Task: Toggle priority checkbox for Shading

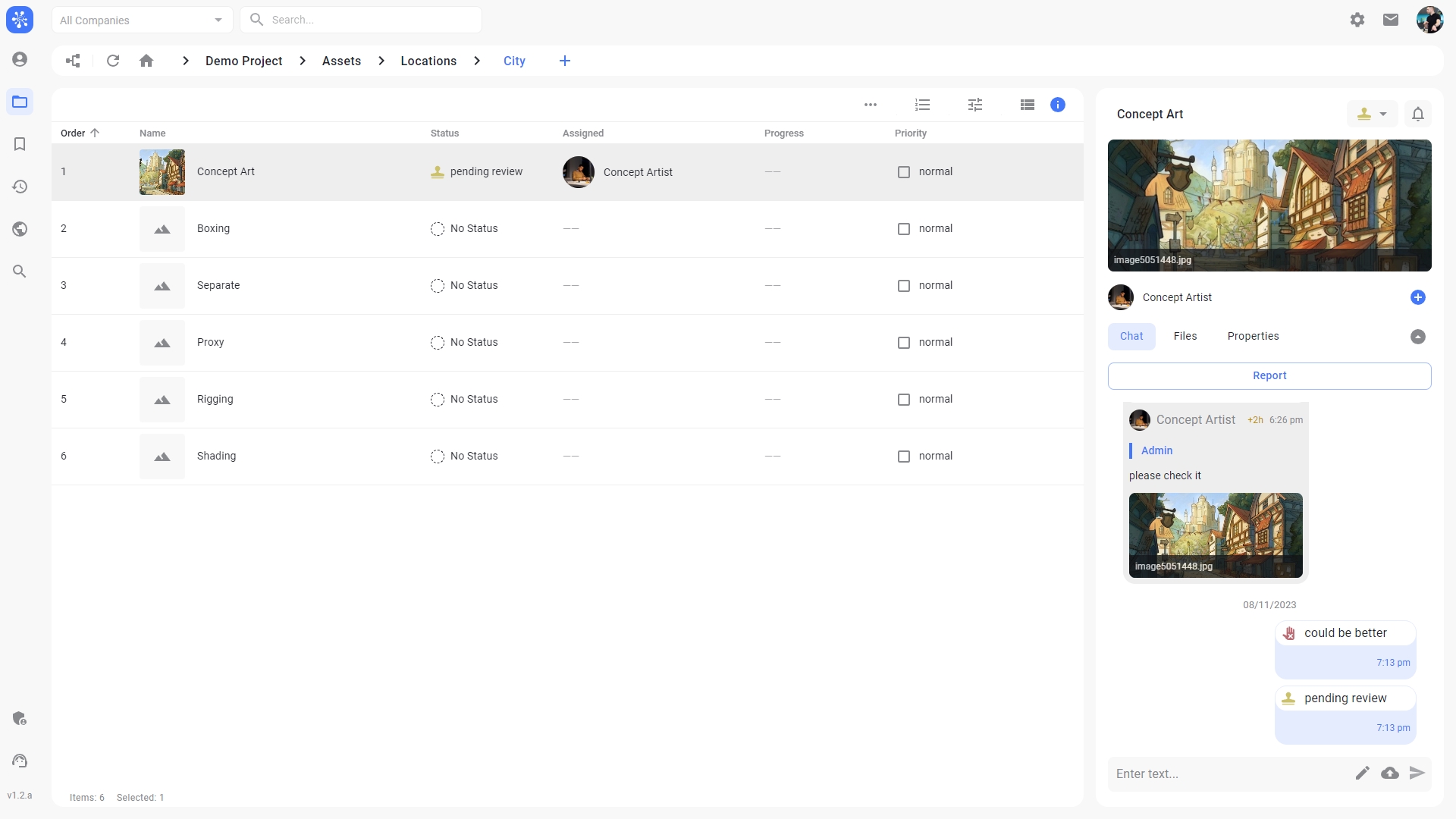Action: pyautogui.click(x=904, y=457)
